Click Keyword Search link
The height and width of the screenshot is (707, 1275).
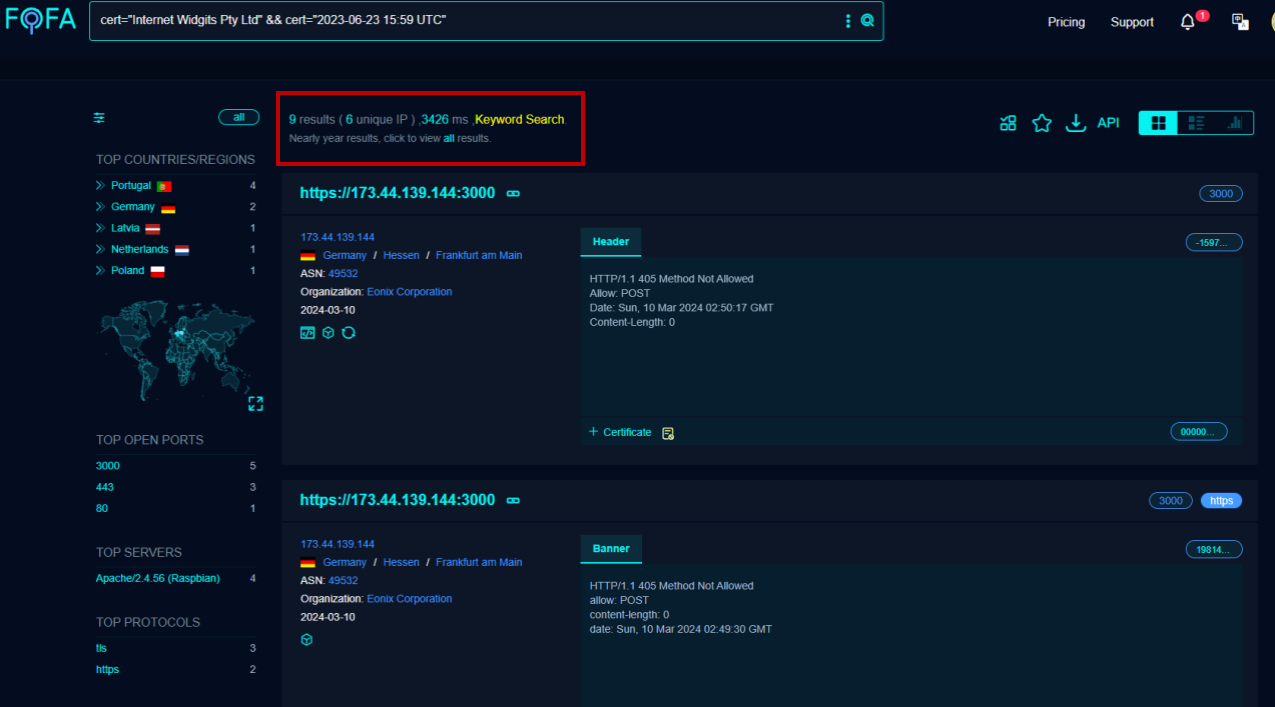click(x=520, y=119)
